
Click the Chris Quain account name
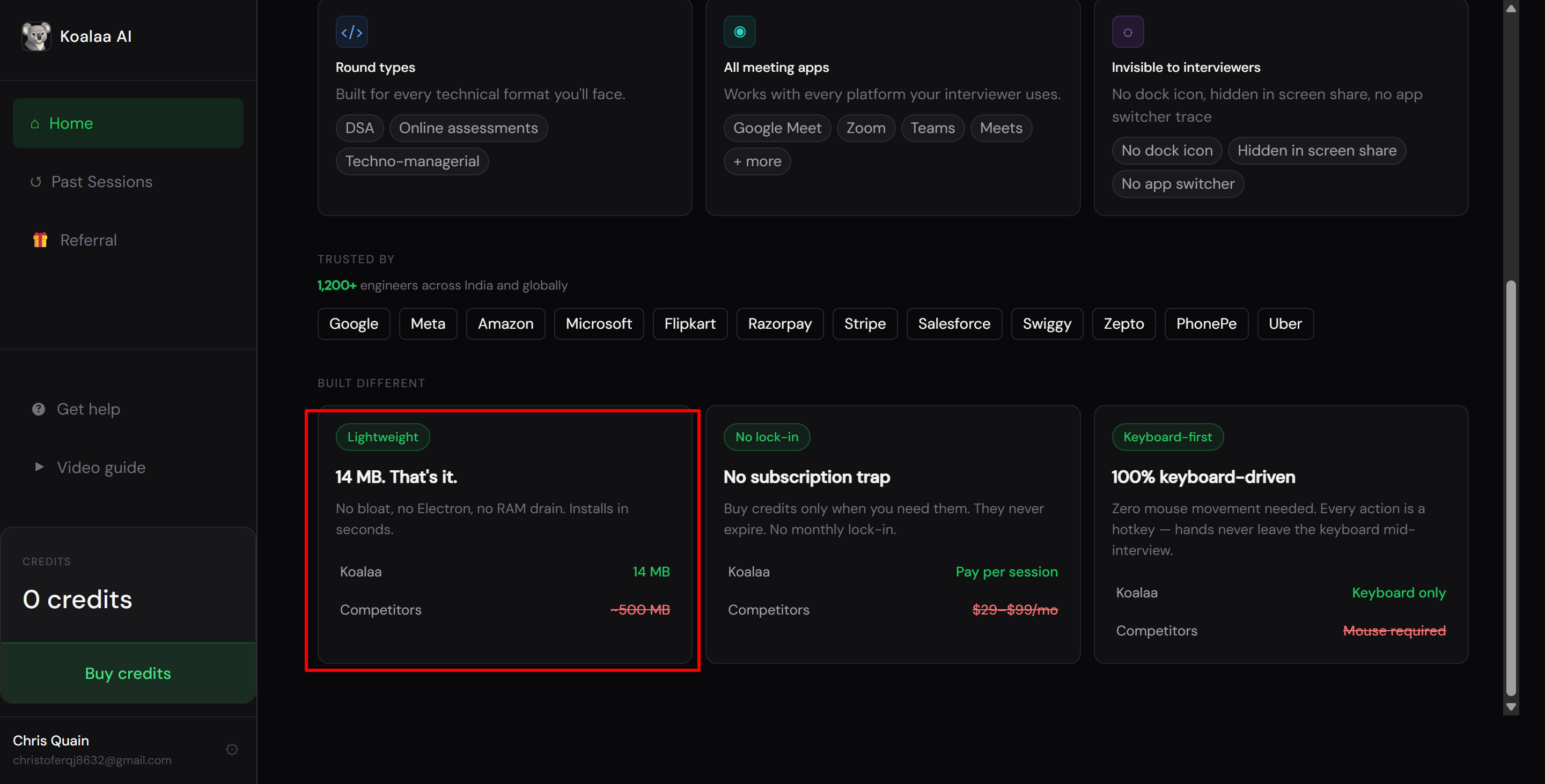tap(51, 740)
